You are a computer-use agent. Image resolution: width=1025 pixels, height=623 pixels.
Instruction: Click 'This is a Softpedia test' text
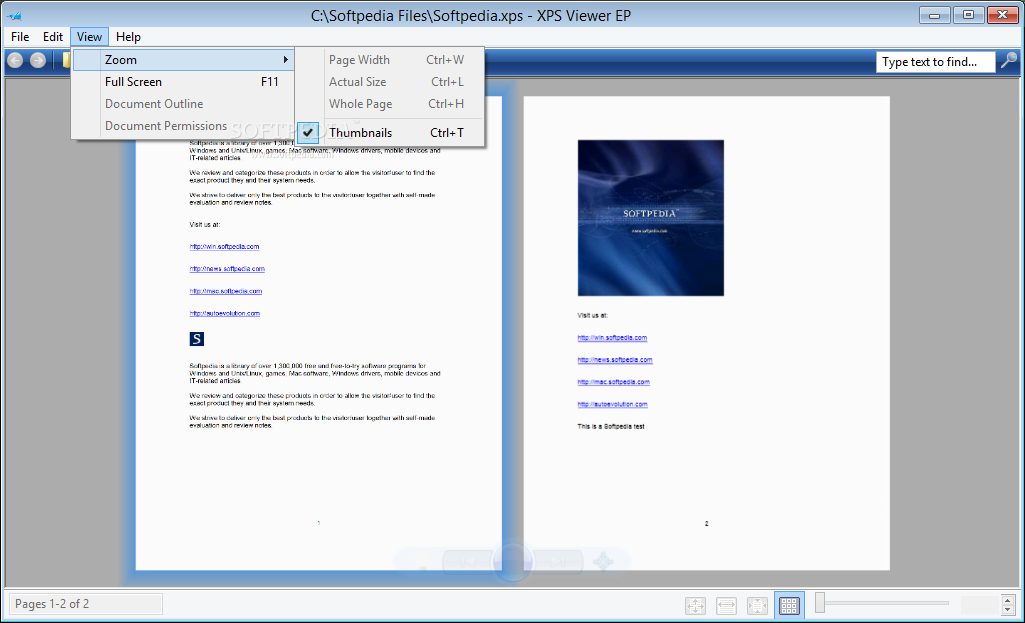click(x=611, y=426)
